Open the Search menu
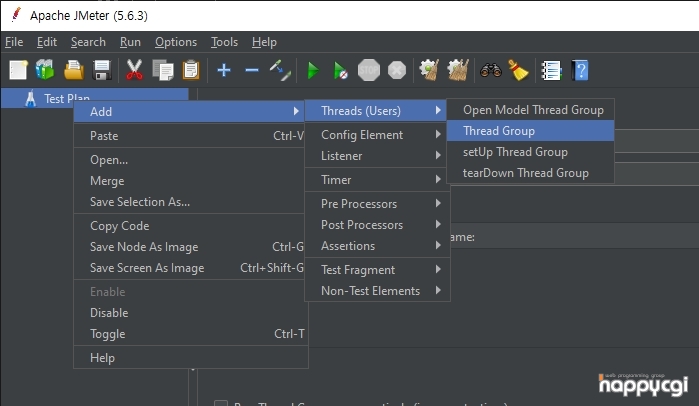The image size is (699, 406). click(x=88, y=42)
